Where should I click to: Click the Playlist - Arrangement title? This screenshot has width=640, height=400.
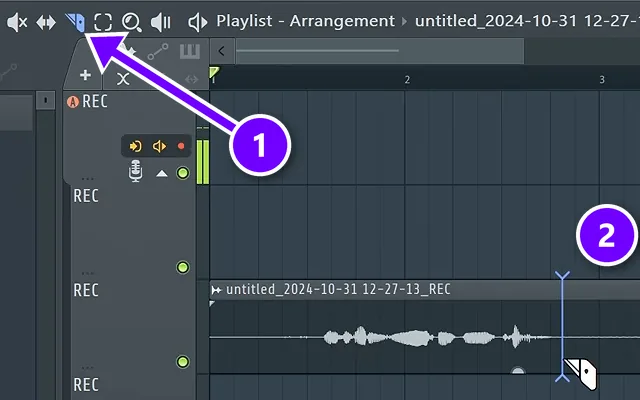click(305, 21)
